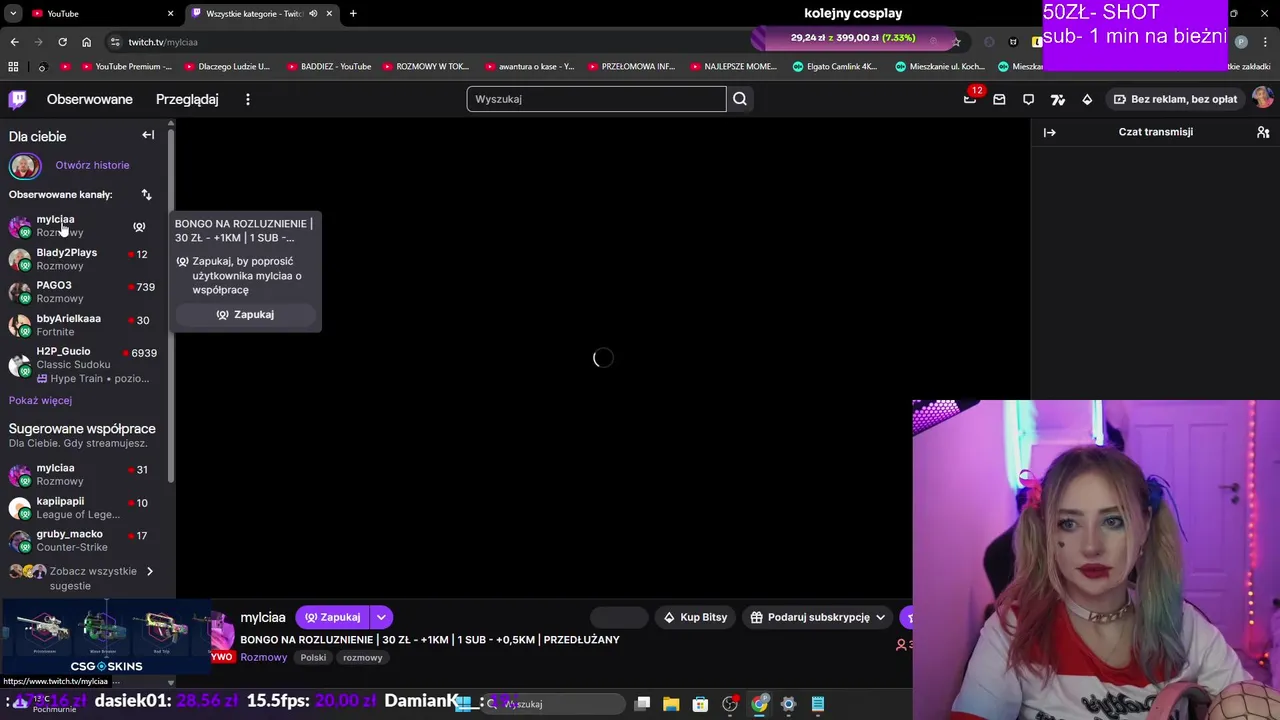
Task: Mute audio icon on Twitch tab
Action: point(313,13)
